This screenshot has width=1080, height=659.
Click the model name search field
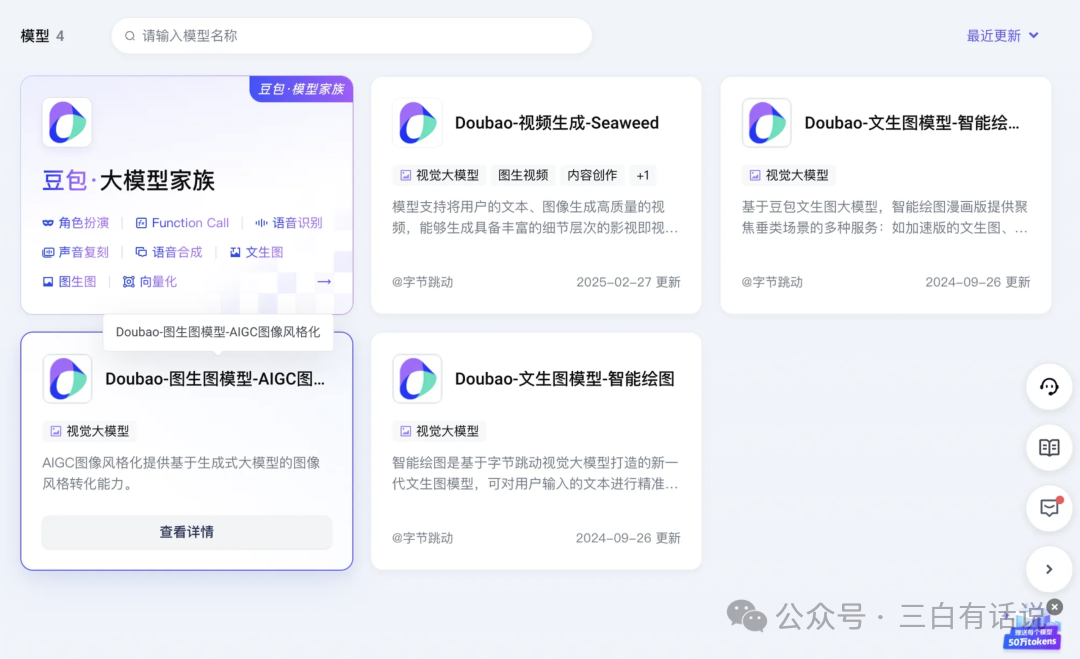(x=351, y=36)
